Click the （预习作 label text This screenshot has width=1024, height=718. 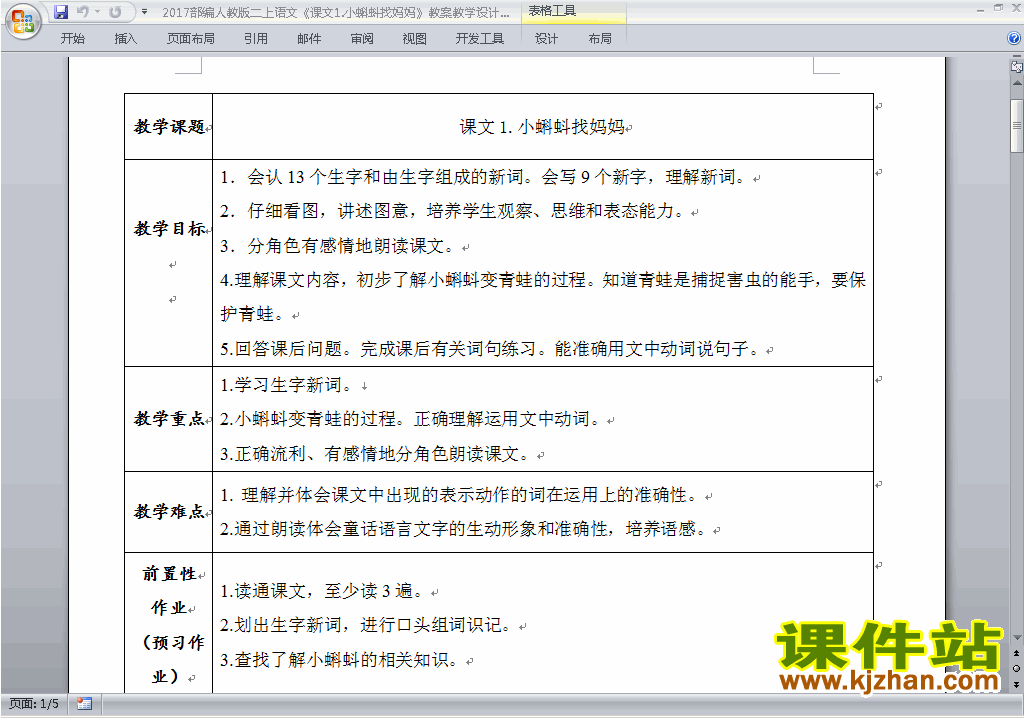point(172,643)
